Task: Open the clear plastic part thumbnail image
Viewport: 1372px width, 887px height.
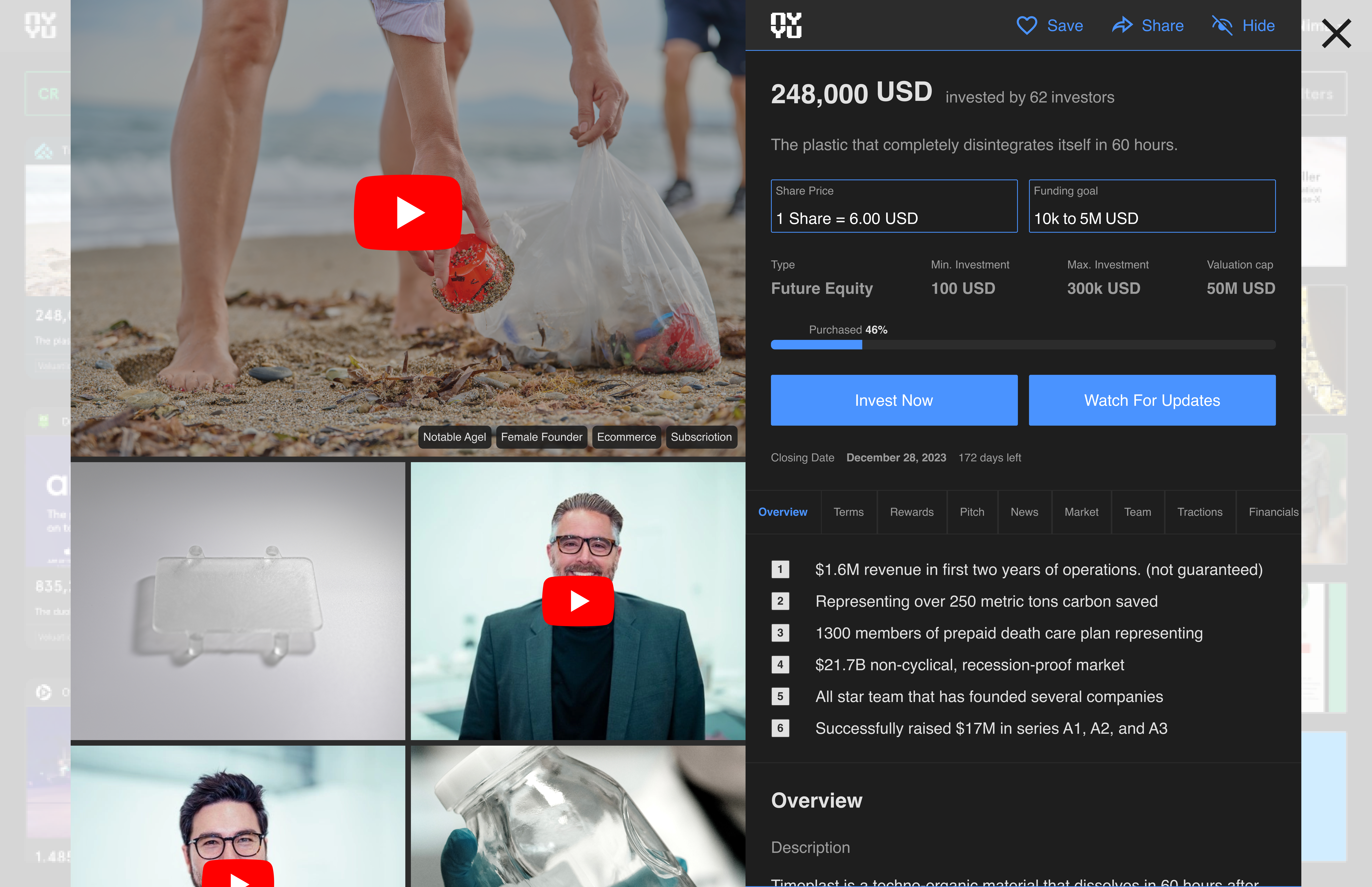Action: click(x=238, y=601)
